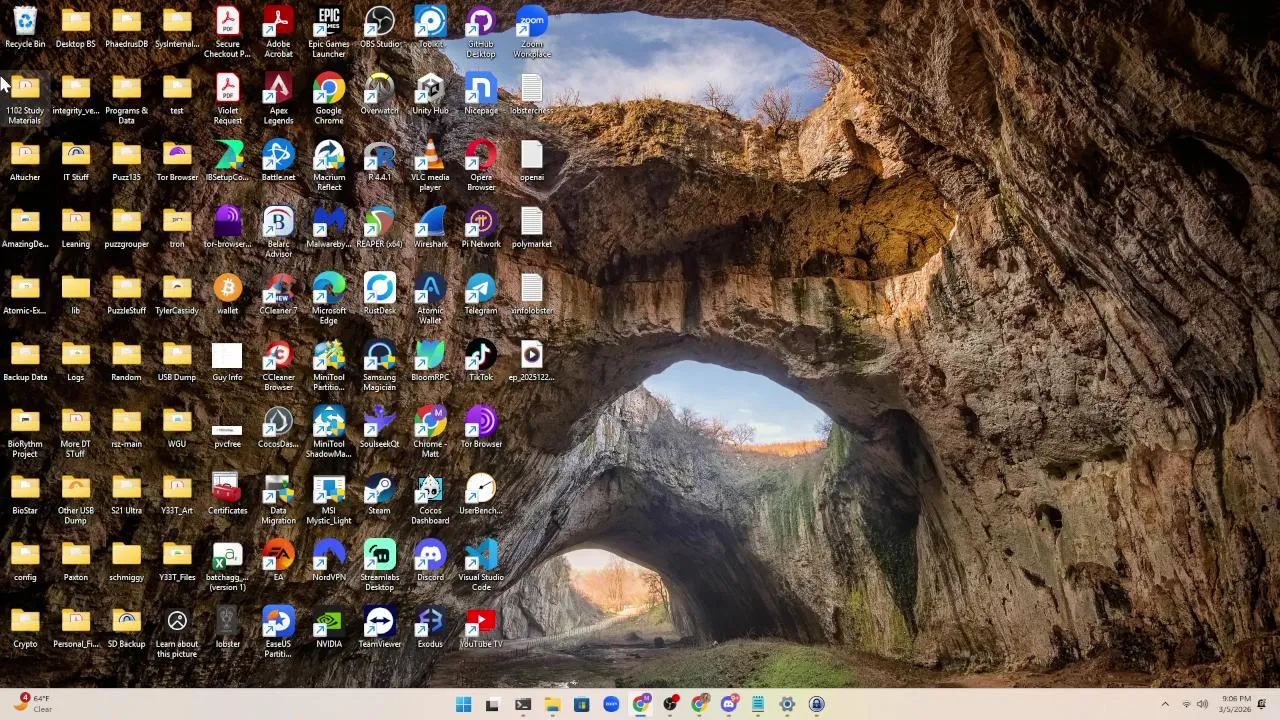1280x720 pixels.
Task: Open the Samsung Magician icon
Action: tap(380, 366)
